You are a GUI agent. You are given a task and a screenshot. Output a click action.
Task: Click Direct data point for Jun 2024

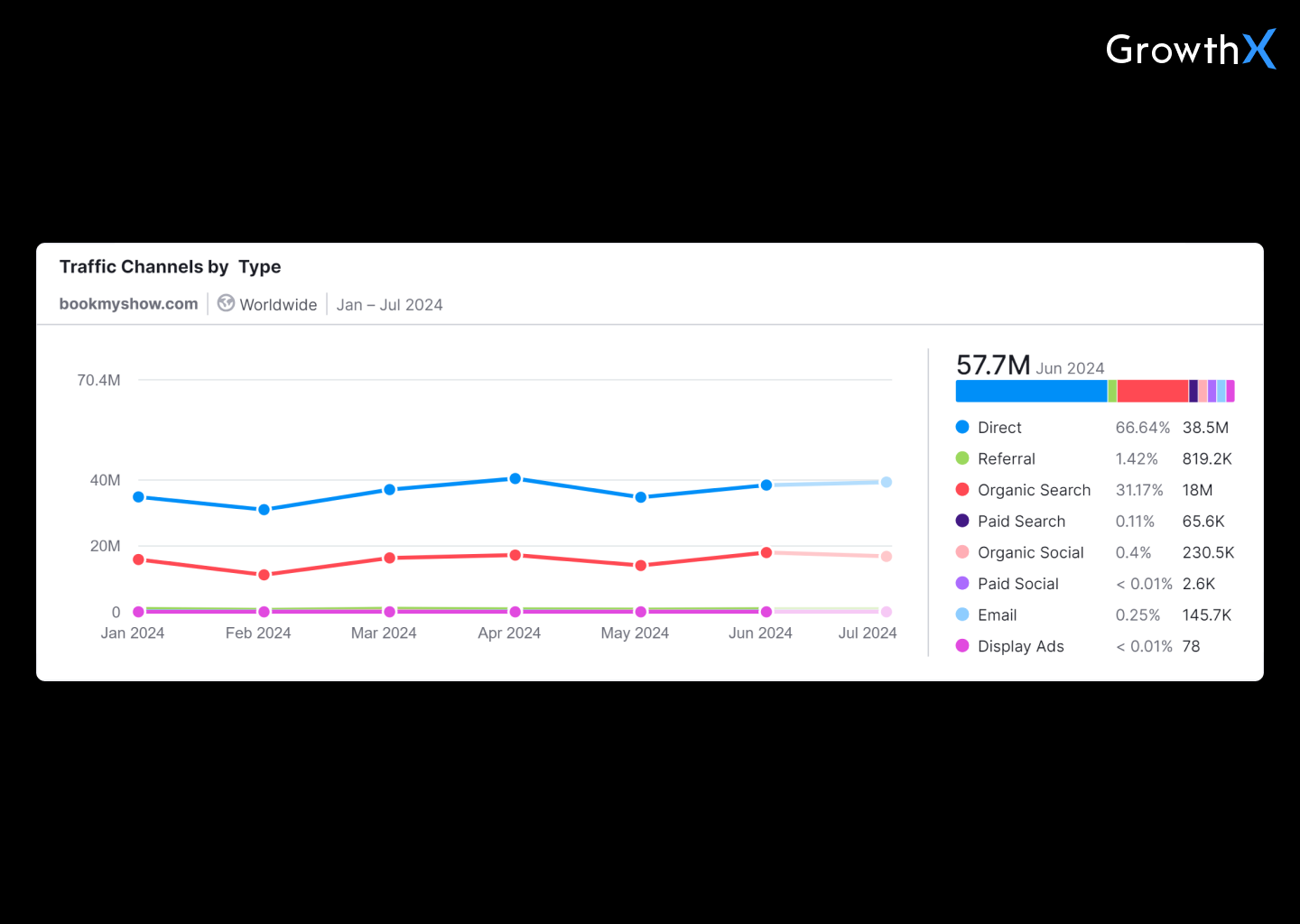766,485
